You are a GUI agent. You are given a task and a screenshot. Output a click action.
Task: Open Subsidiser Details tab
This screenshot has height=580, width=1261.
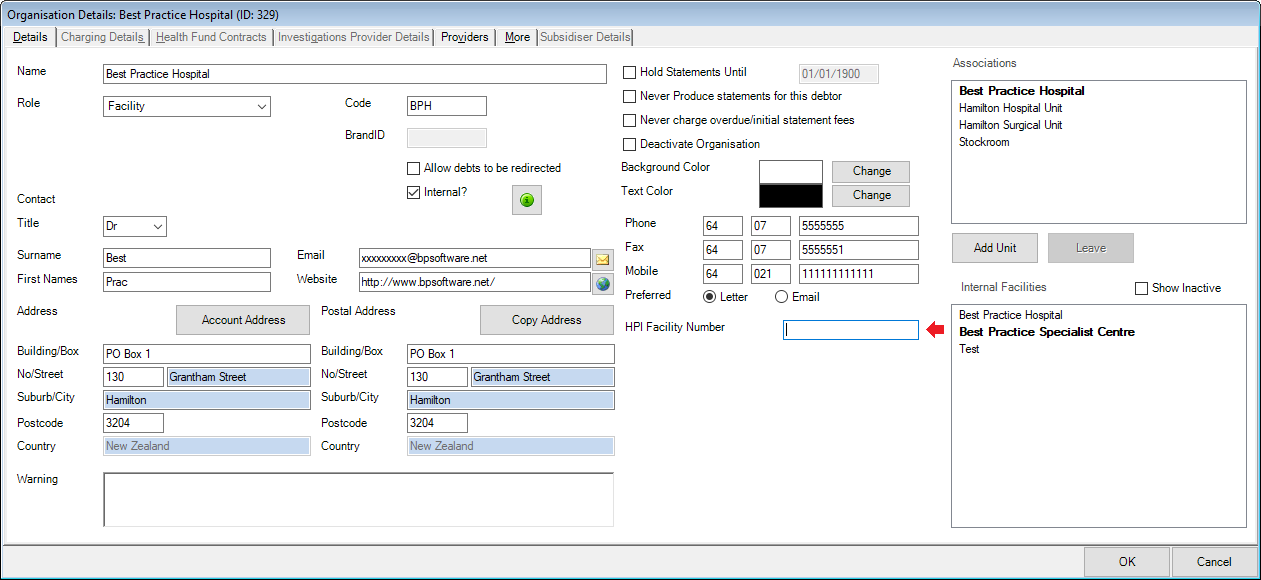[x=586, y=37]
